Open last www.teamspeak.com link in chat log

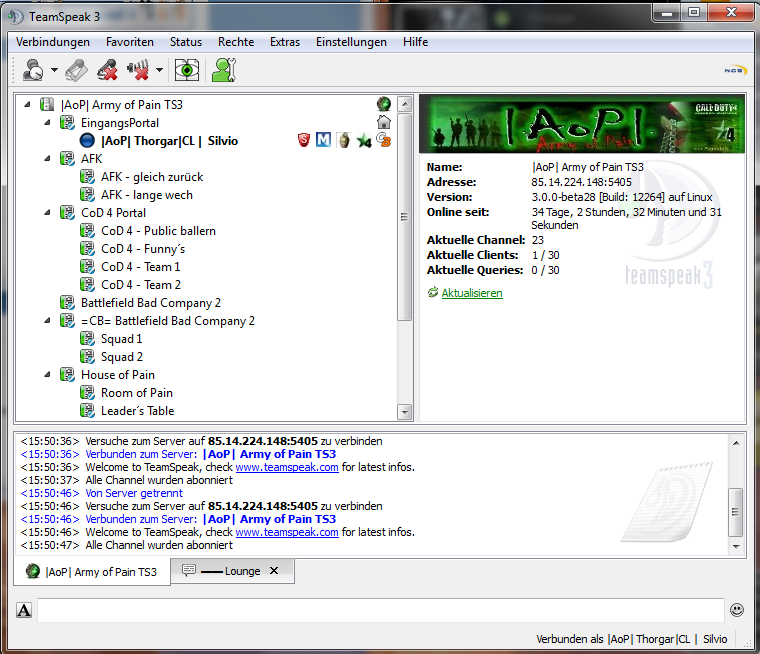[287, 532]
